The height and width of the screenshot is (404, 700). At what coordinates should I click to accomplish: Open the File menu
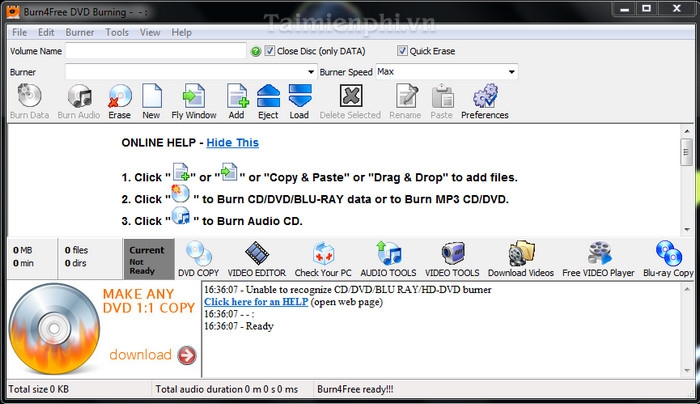pos(19,32)
